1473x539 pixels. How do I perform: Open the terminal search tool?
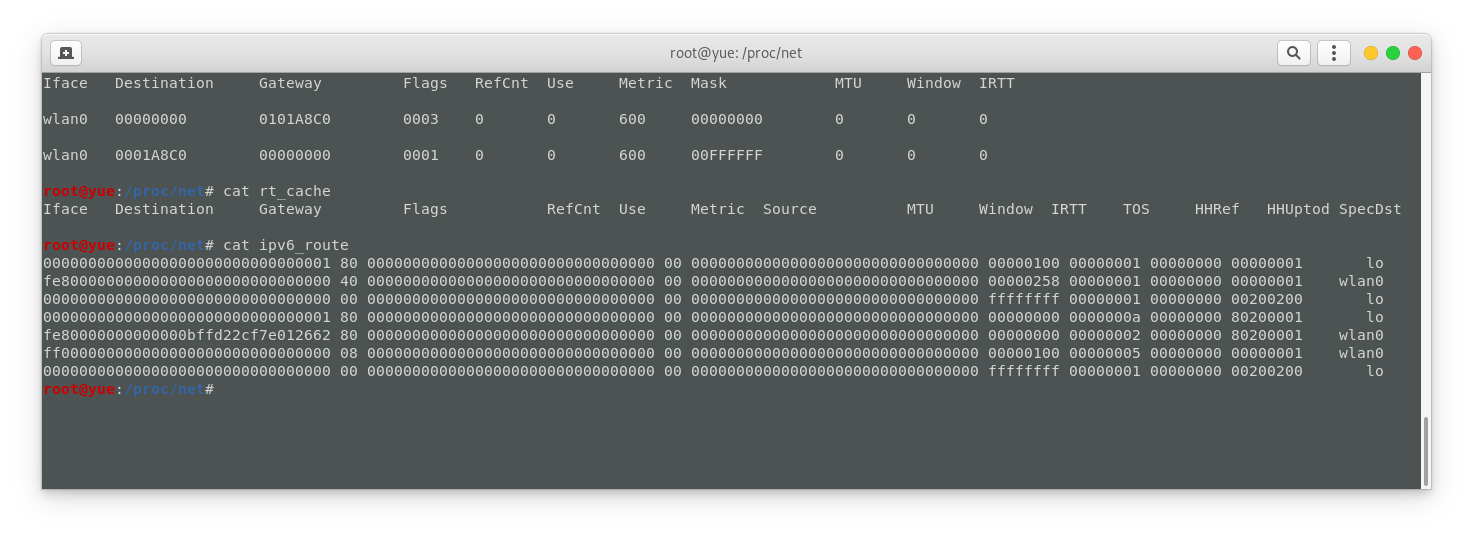coord(1294,53)
